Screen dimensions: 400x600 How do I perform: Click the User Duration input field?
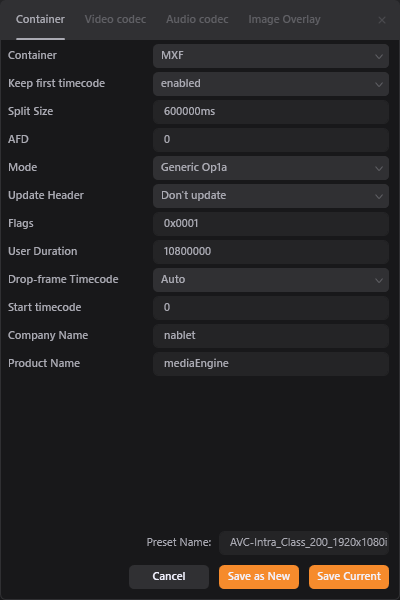pos(271,251)
